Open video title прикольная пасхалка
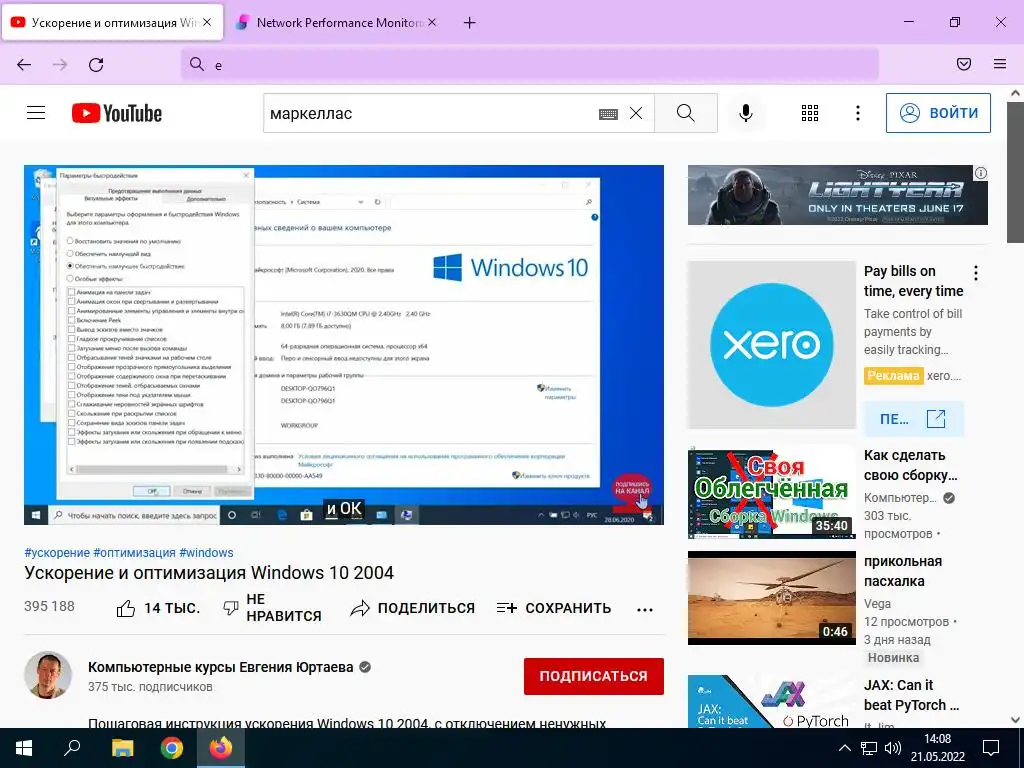Image resolution: width=1024 pixels, height=768 pixels. [x=903, y=571]
